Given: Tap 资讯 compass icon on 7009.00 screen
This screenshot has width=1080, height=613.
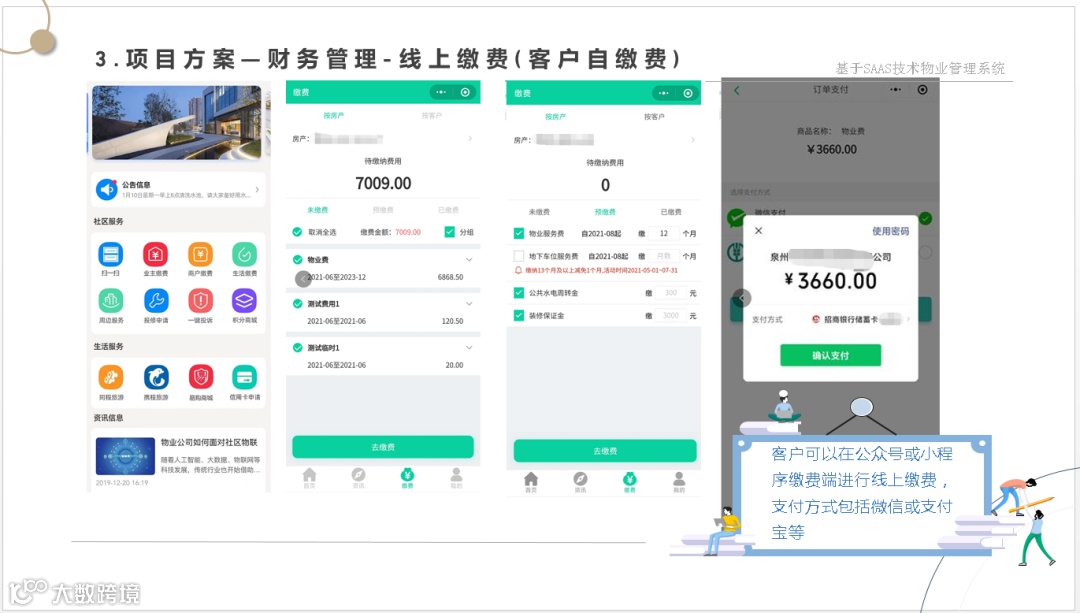Looking at the screenshot, I should click(x=358, y=475).
